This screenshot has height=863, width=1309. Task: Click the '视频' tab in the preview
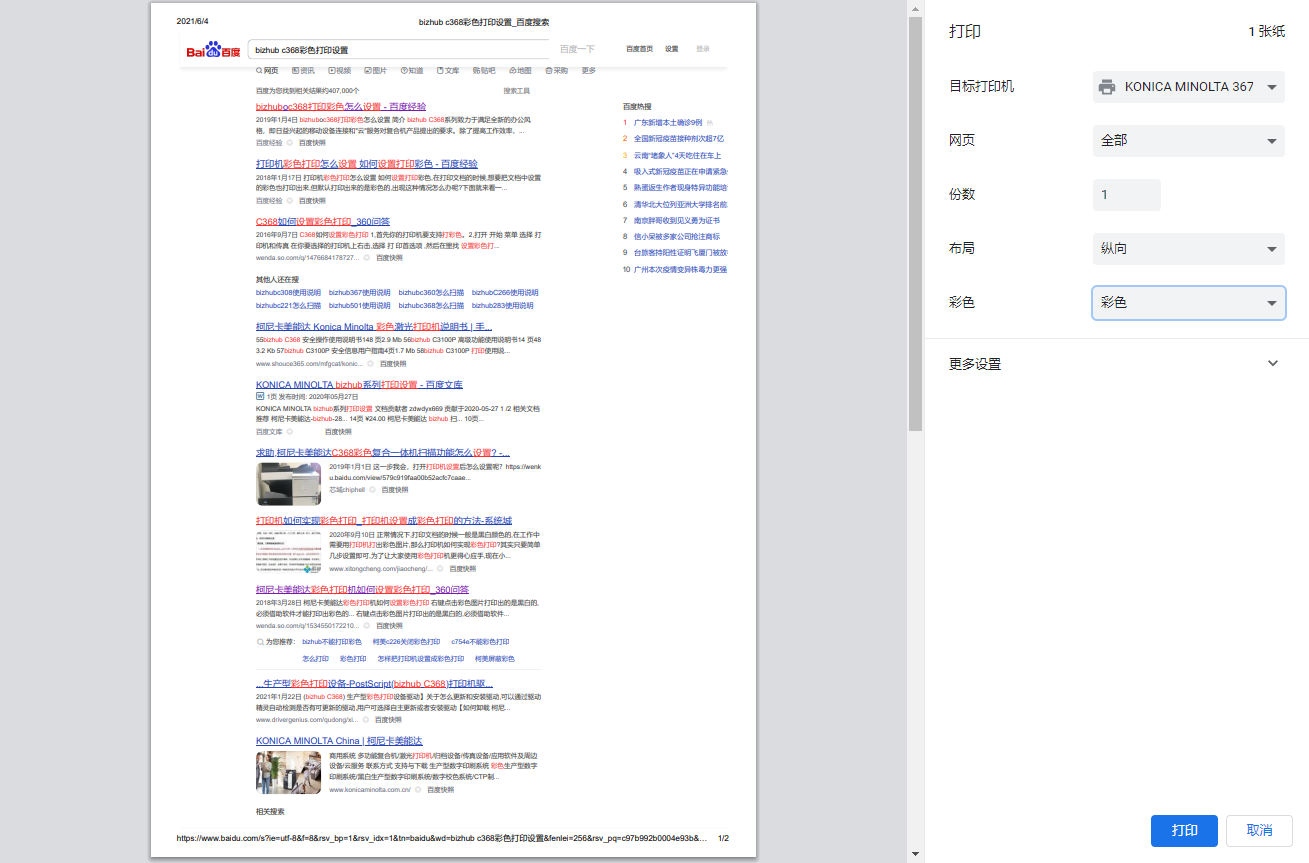339,71
